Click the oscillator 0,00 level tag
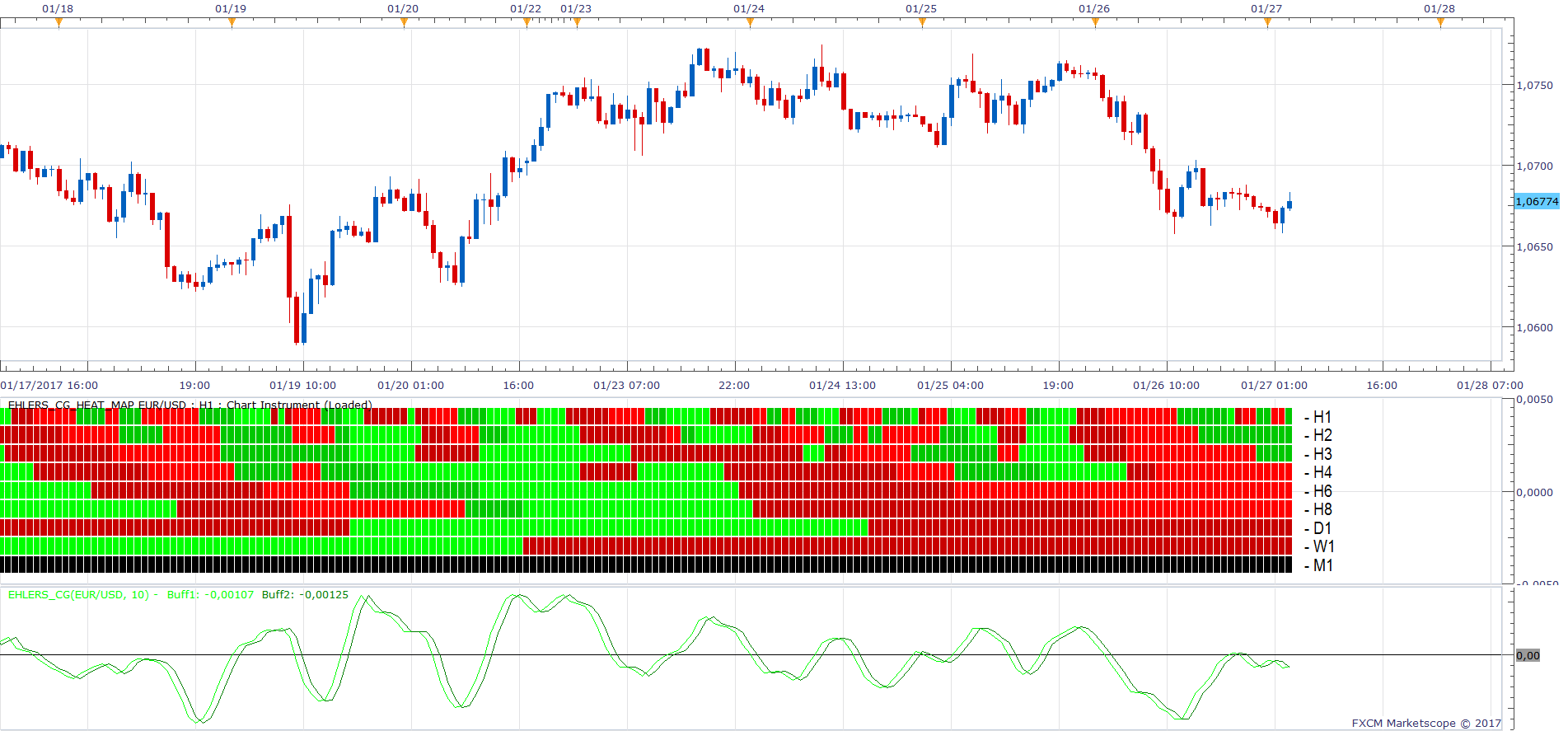 (1528, 655)
